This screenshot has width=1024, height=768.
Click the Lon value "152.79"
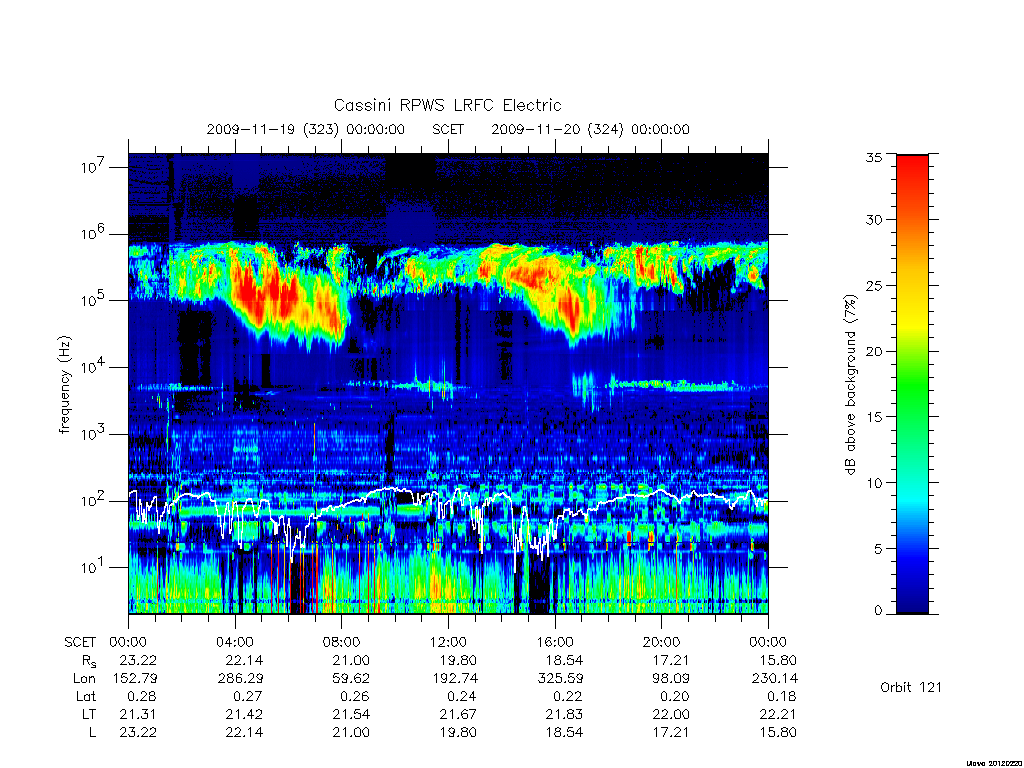135,679
